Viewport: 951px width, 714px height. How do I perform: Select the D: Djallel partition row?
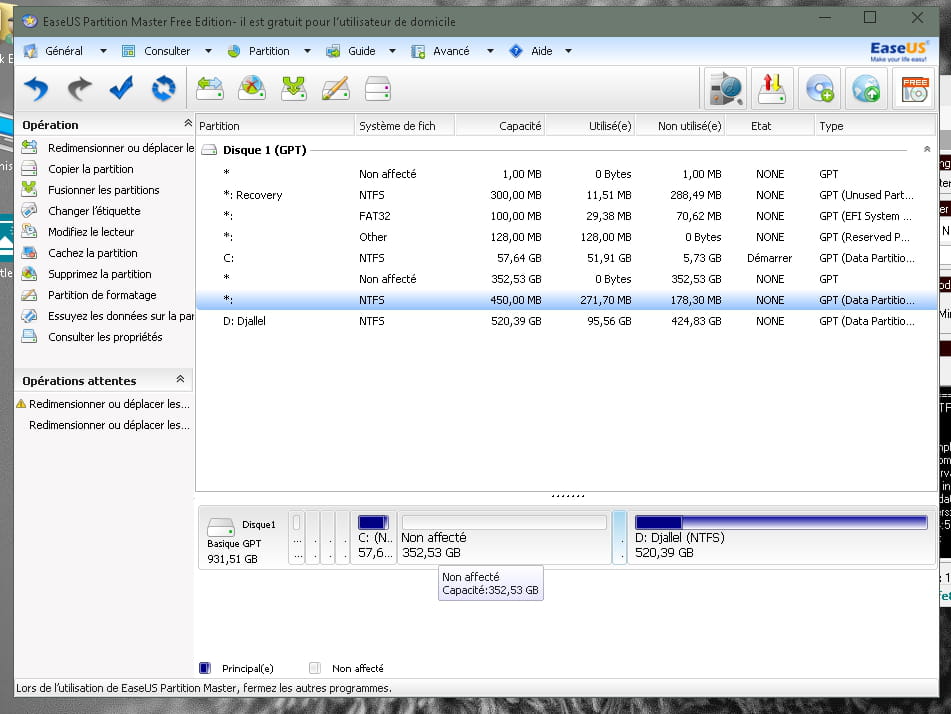566,321
